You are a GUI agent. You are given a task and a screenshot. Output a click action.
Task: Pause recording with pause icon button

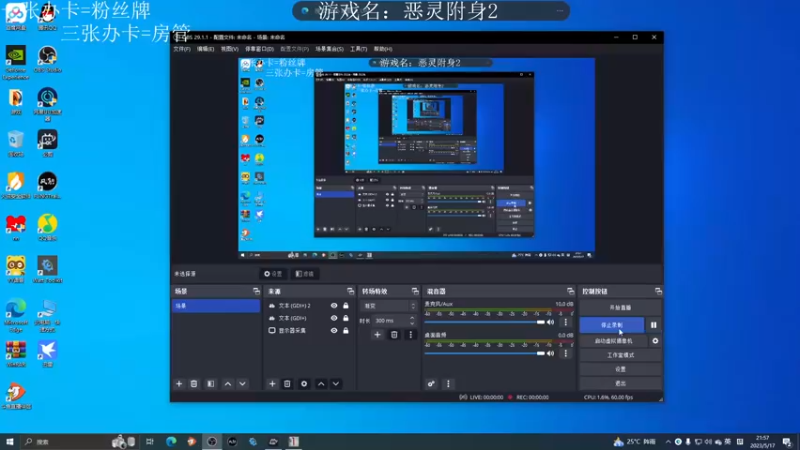click(654, 325)
